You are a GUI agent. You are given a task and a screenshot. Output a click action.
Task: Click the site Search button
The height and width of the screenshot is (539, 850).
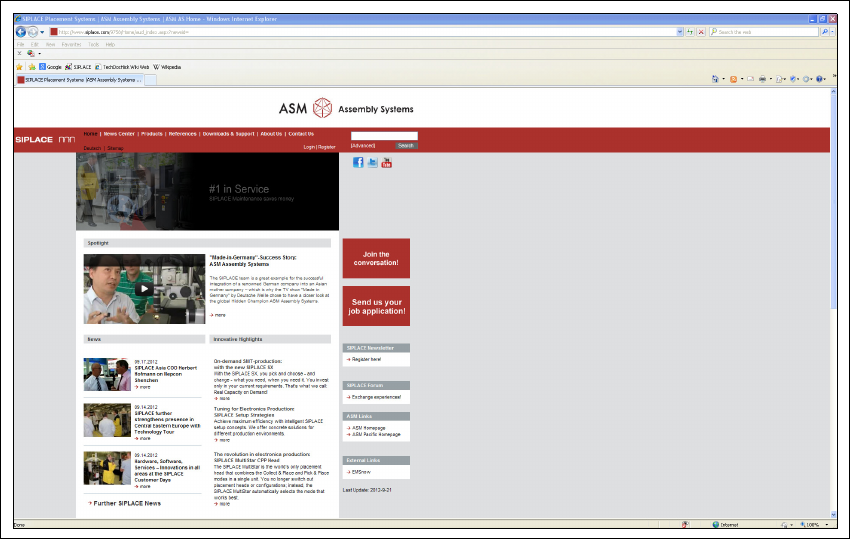point(406,146)
